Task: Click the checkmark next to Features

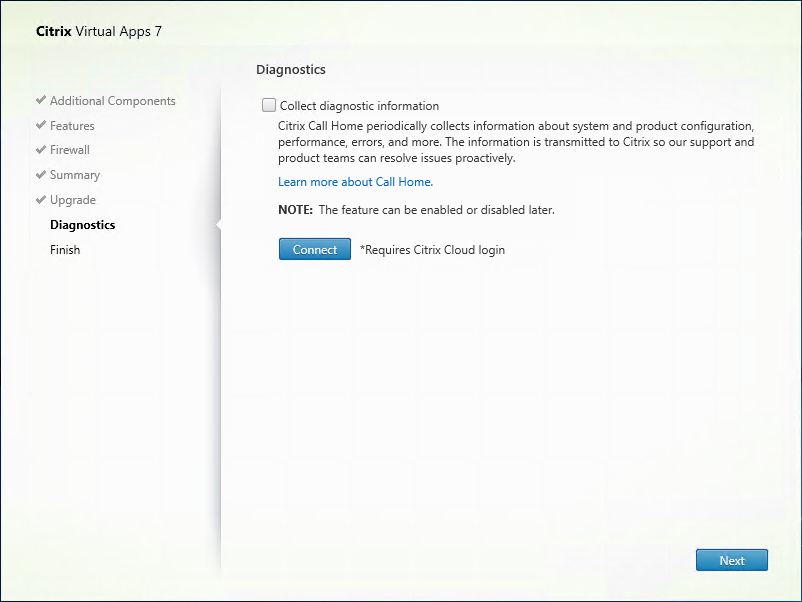Action: point(41,125)
